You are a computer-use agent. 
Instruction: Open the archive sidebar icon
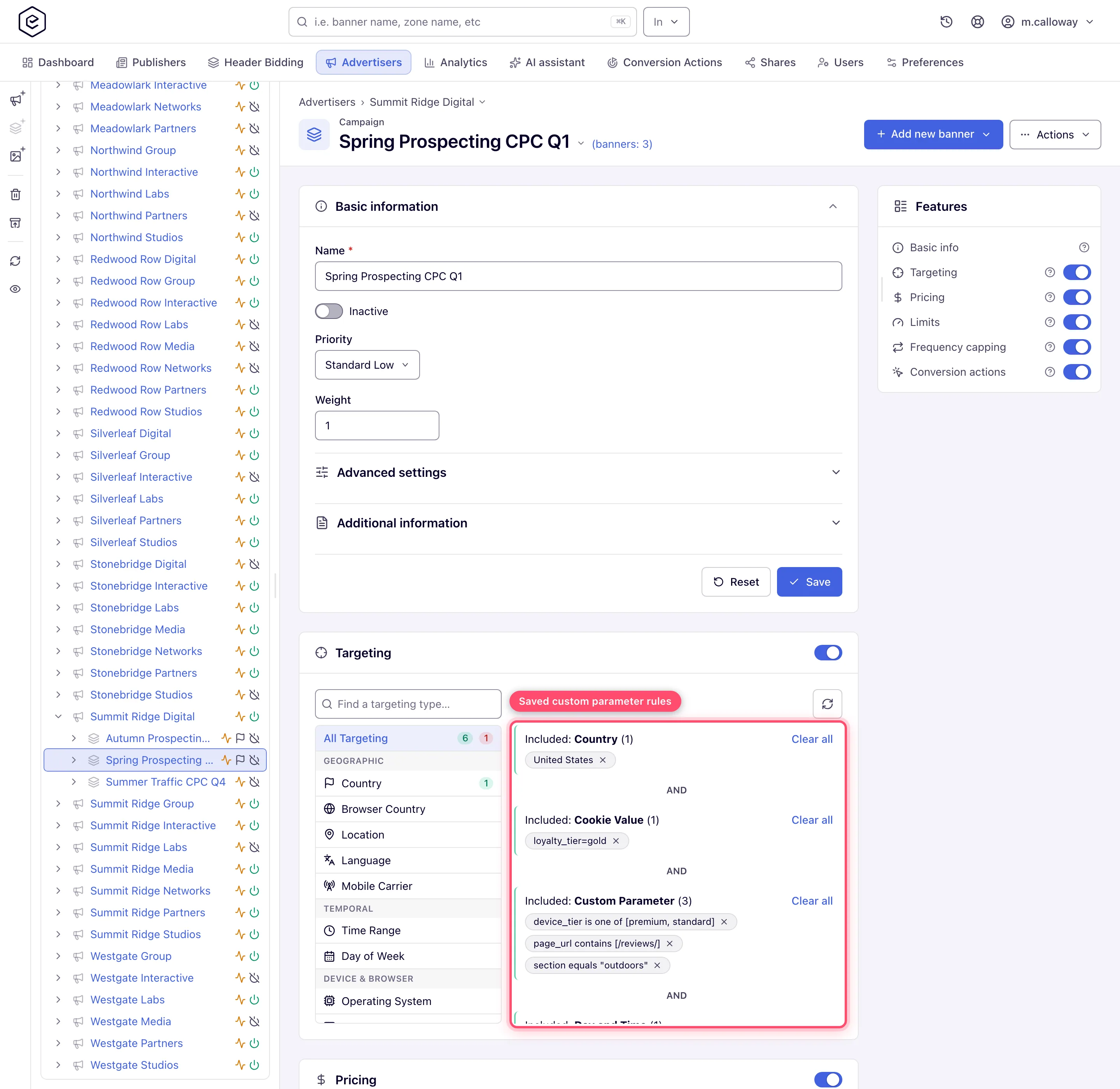point(16,222)
